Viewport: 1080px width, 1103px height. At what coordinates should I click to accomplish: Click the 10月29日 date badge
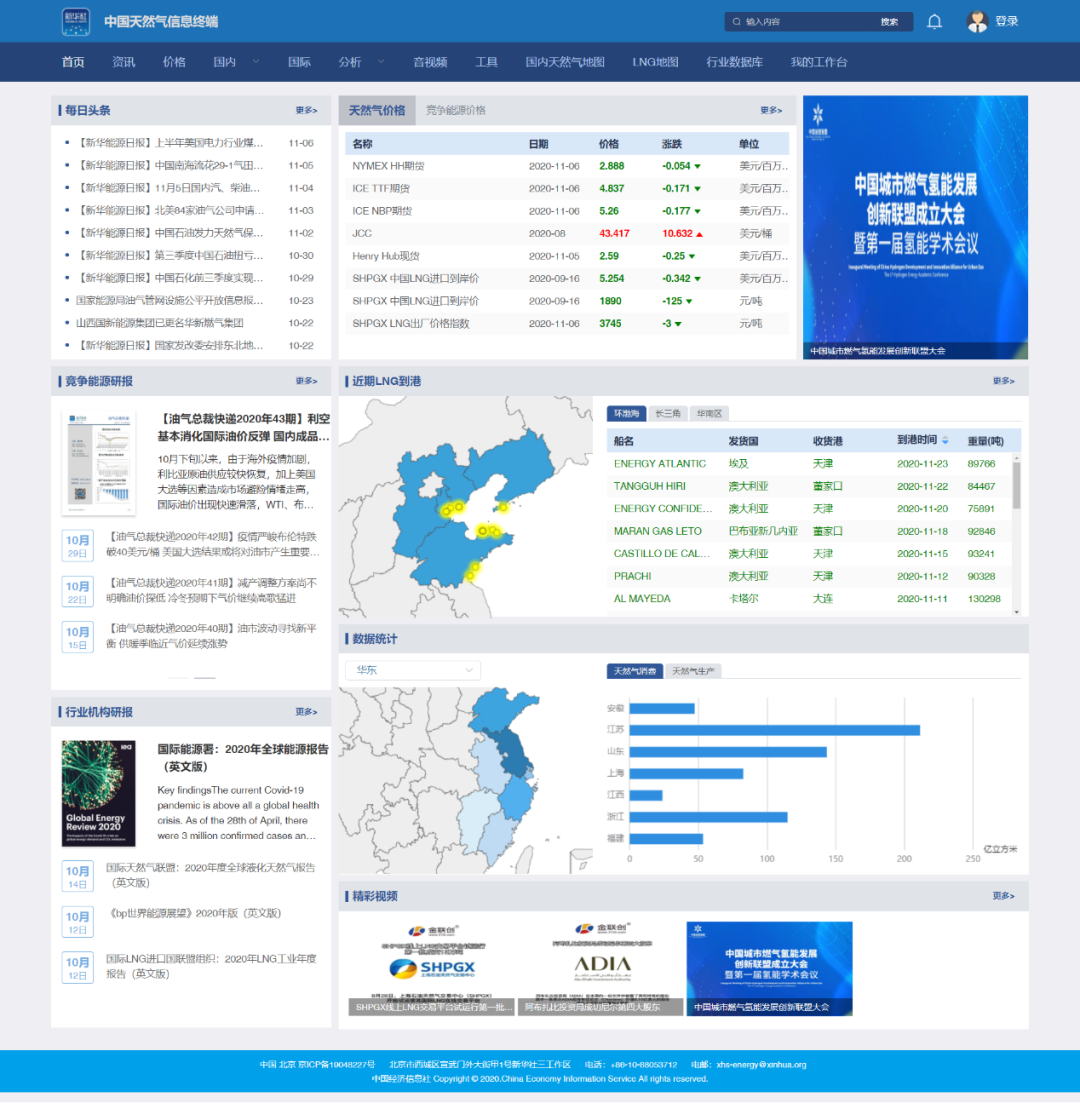tap(78, 546)
